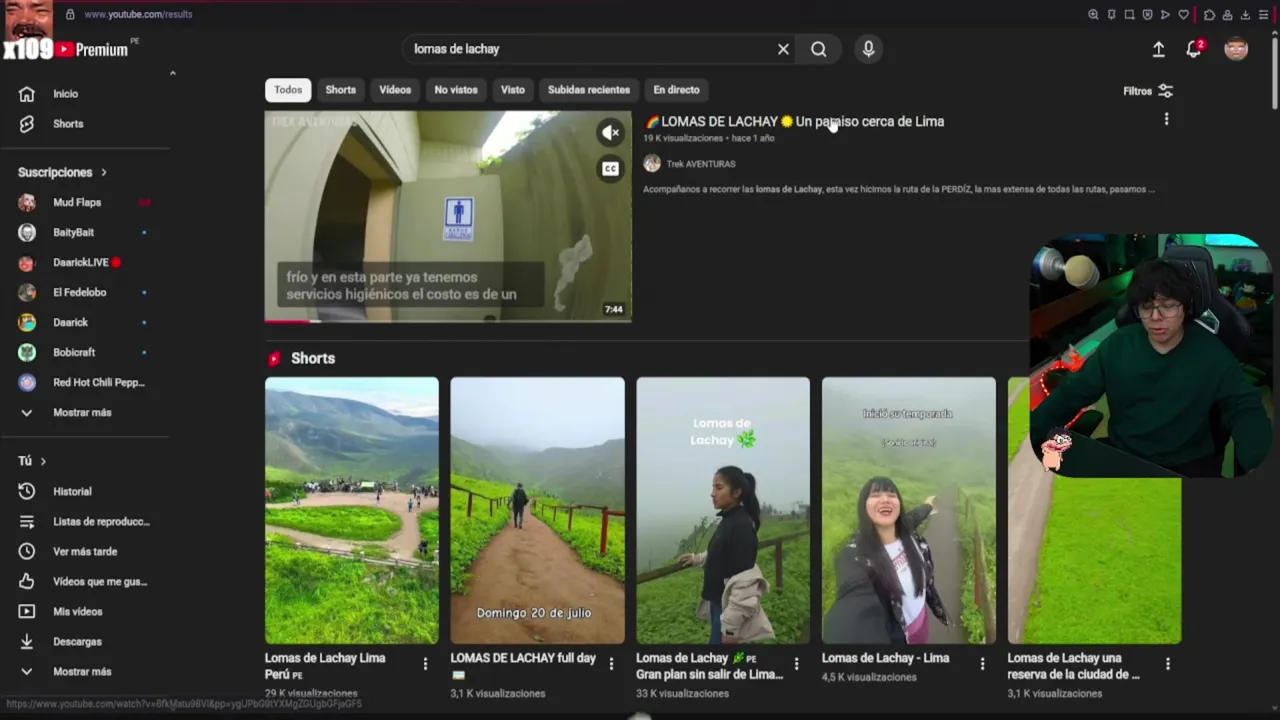Click the search magnifier button
This screenshot has height=720, width=1280.
point(819,49)
